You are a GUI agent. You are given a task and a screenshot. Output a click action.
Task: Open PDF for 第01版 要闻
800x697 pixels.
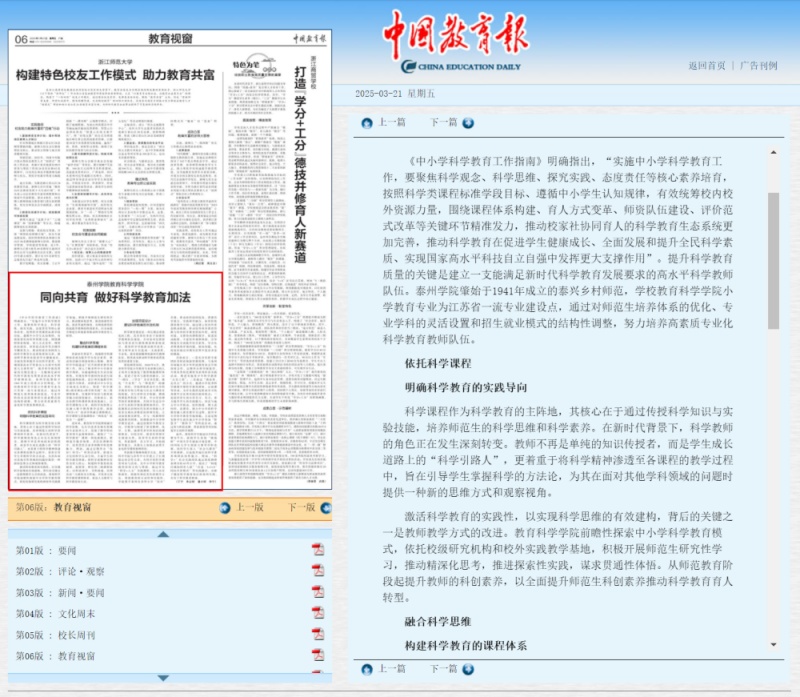pos(318,549)
